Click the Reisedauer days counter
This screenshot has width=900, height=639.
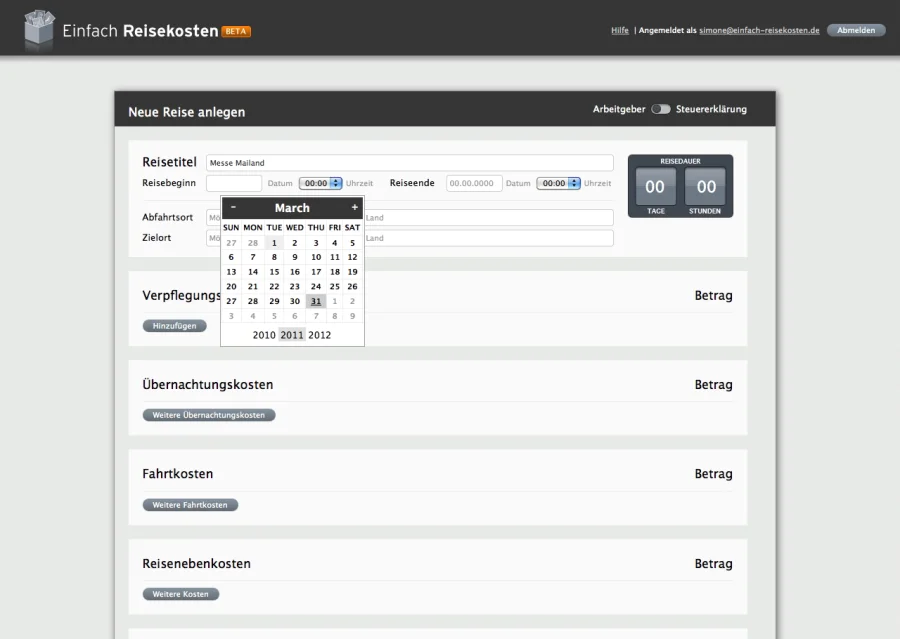pos(655,187)
